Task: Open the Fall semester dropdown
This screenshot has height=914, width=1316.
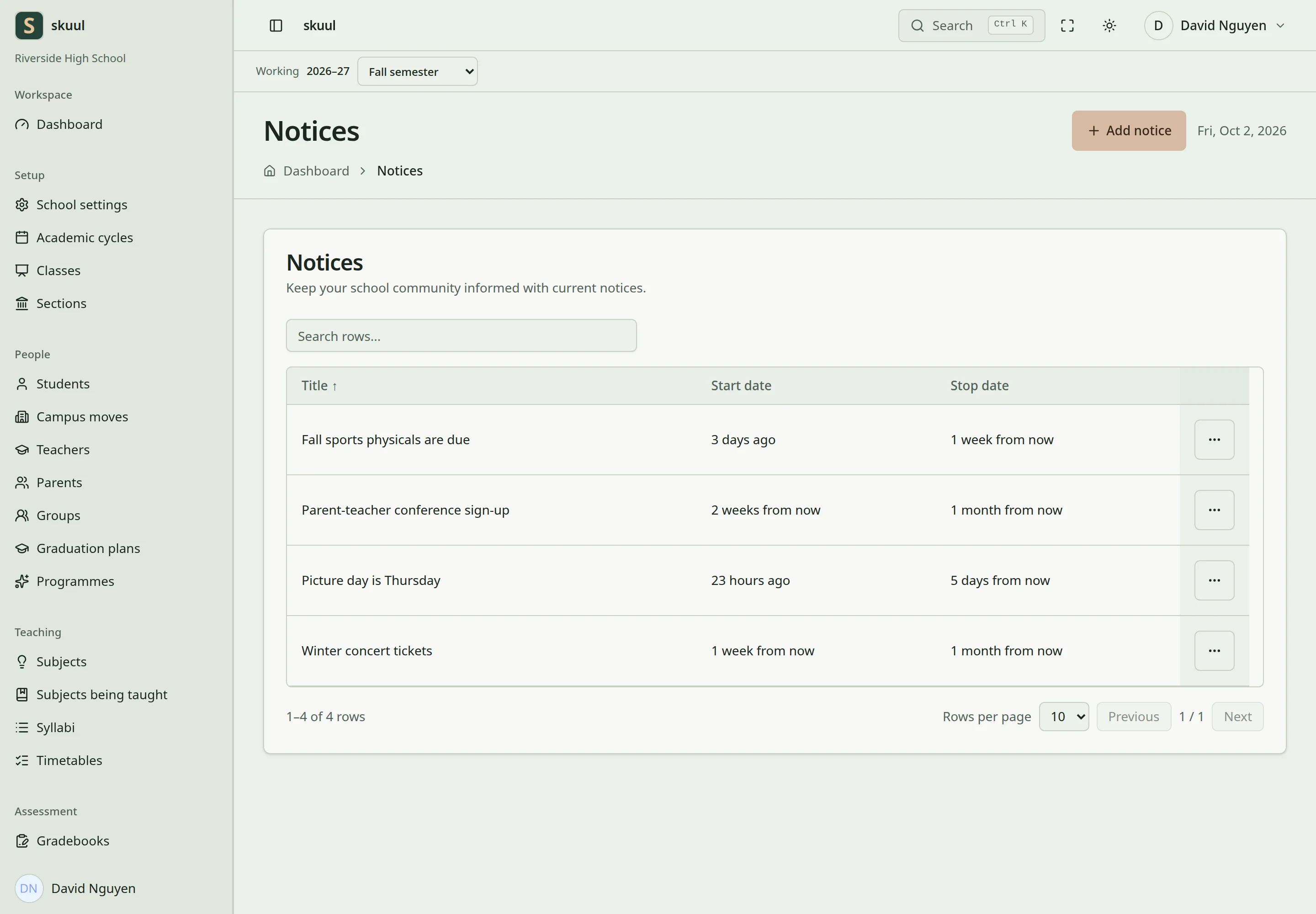Action: click(418, 72)
